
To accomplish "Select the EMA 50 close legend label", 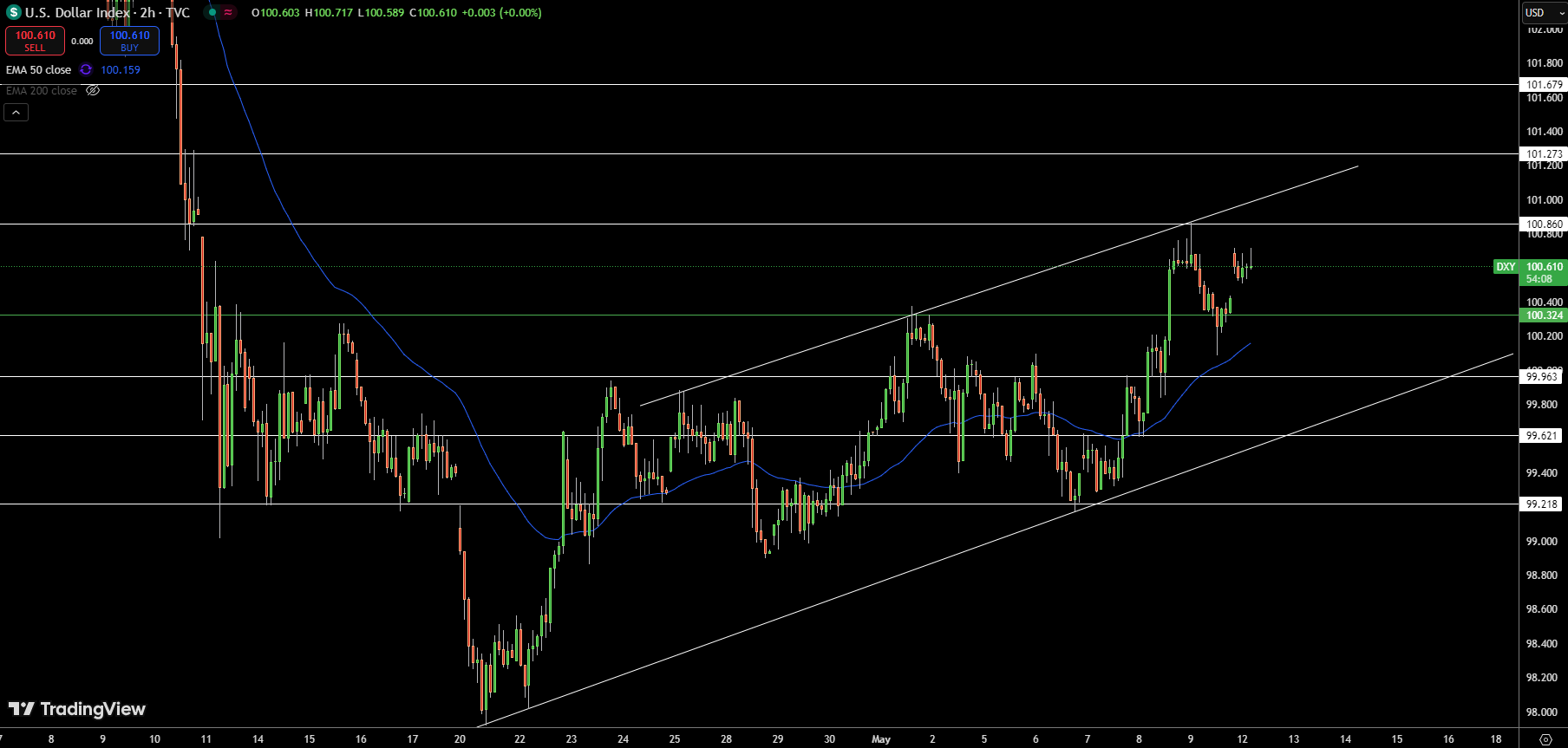I will coord(38,69).
